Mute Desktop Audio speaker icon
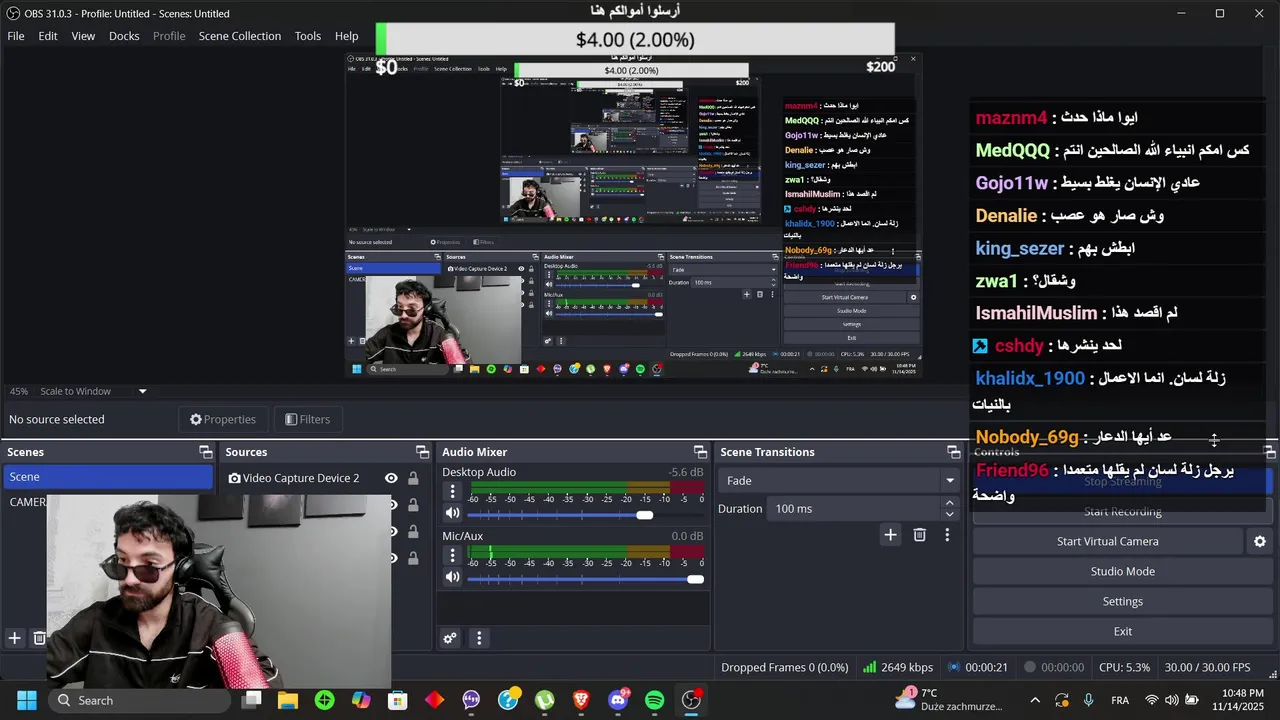Image resolution: width=1280 pixels, height=720 pixels. coord(452,513)
